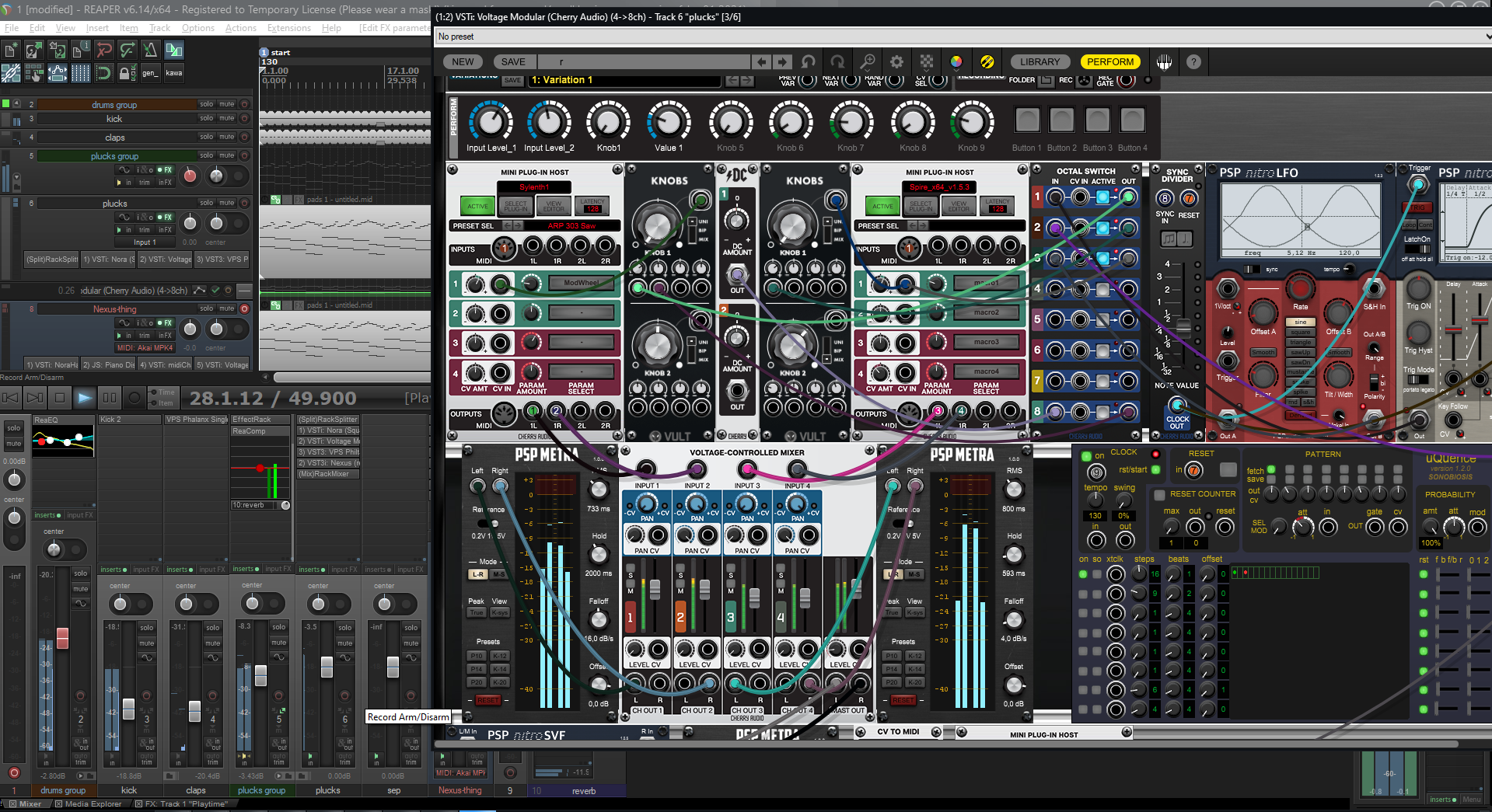Click the red Undo icon in REAPER toolbar
The width and height of the screenshot is (1492, 812).
point(104,51)
